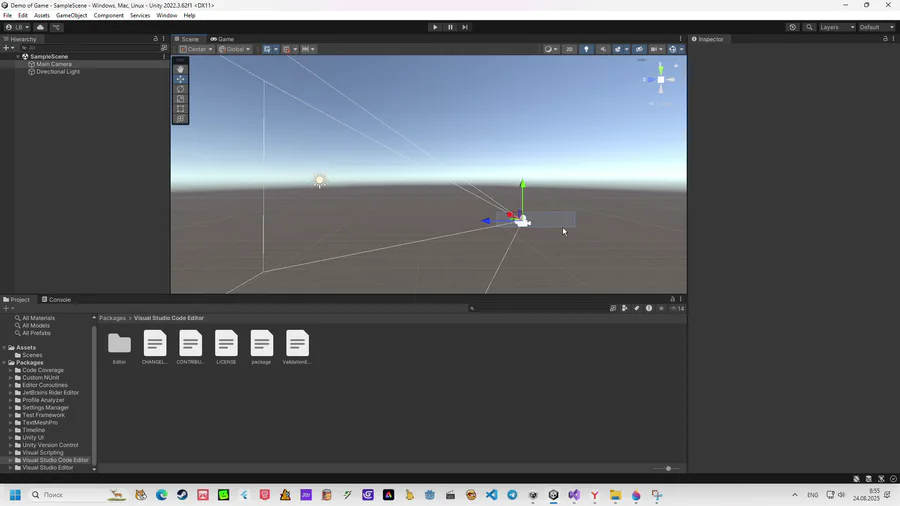This screenshot has width=900, height=506.
Task: Open Telegram from the taskbar
Action: click(512, 495)
